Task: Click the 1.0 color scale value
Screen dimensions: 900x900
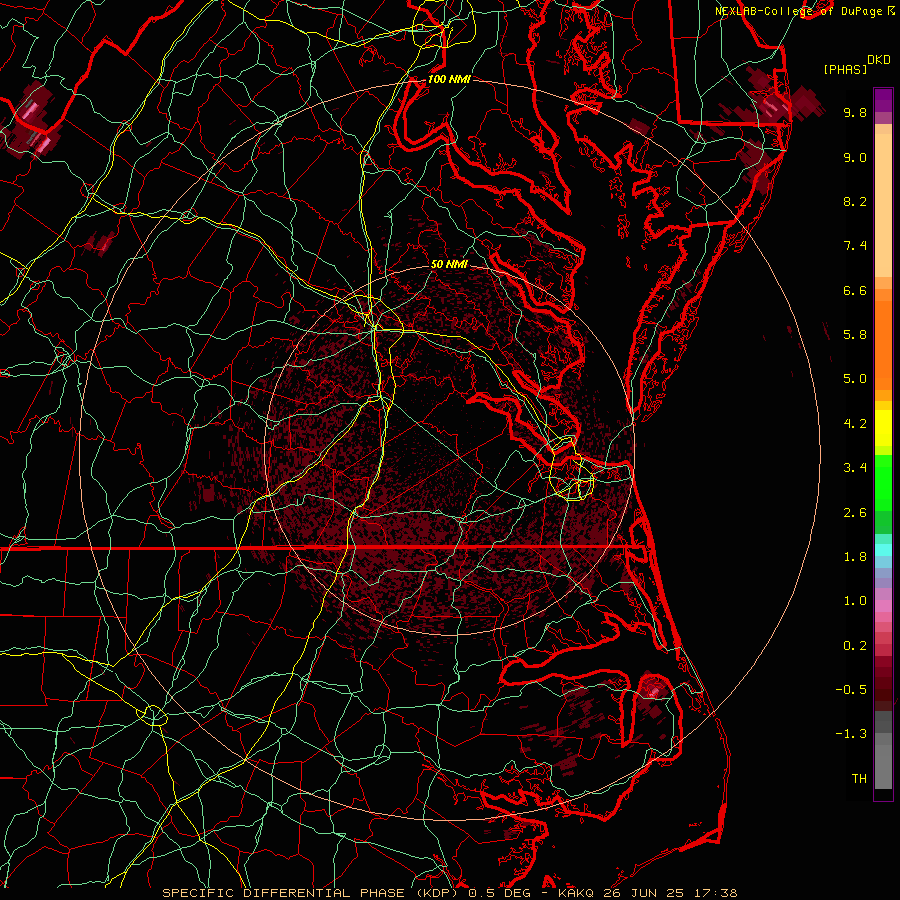Action: tap(855, 601)
